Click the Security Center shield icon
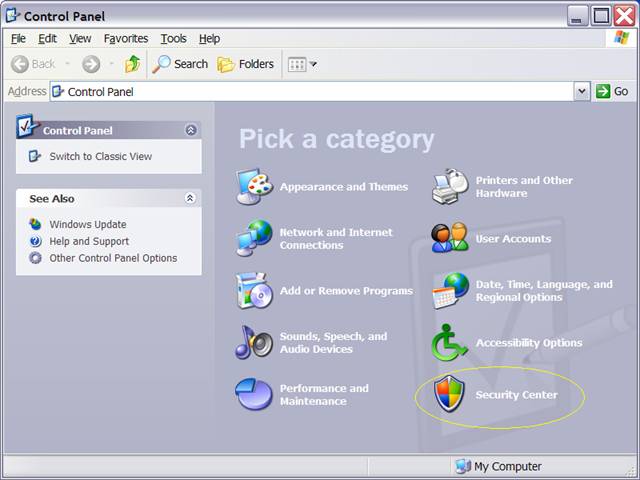 coord(449,394)
